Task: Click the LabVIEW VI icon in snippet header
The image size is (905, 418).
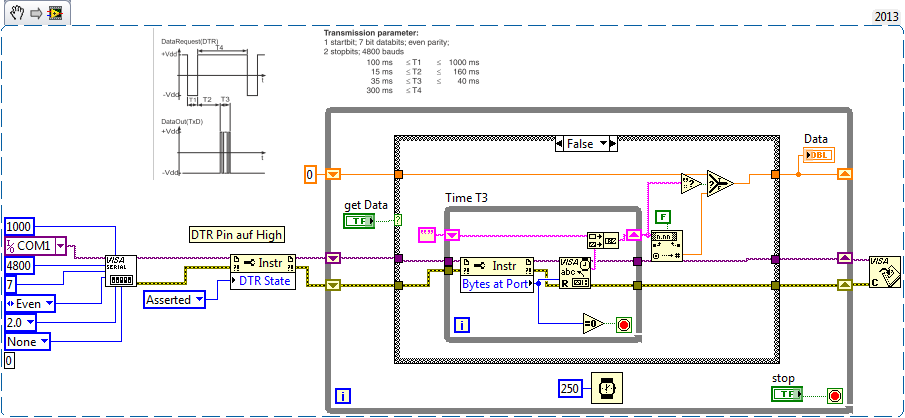Action: (55, 13)
